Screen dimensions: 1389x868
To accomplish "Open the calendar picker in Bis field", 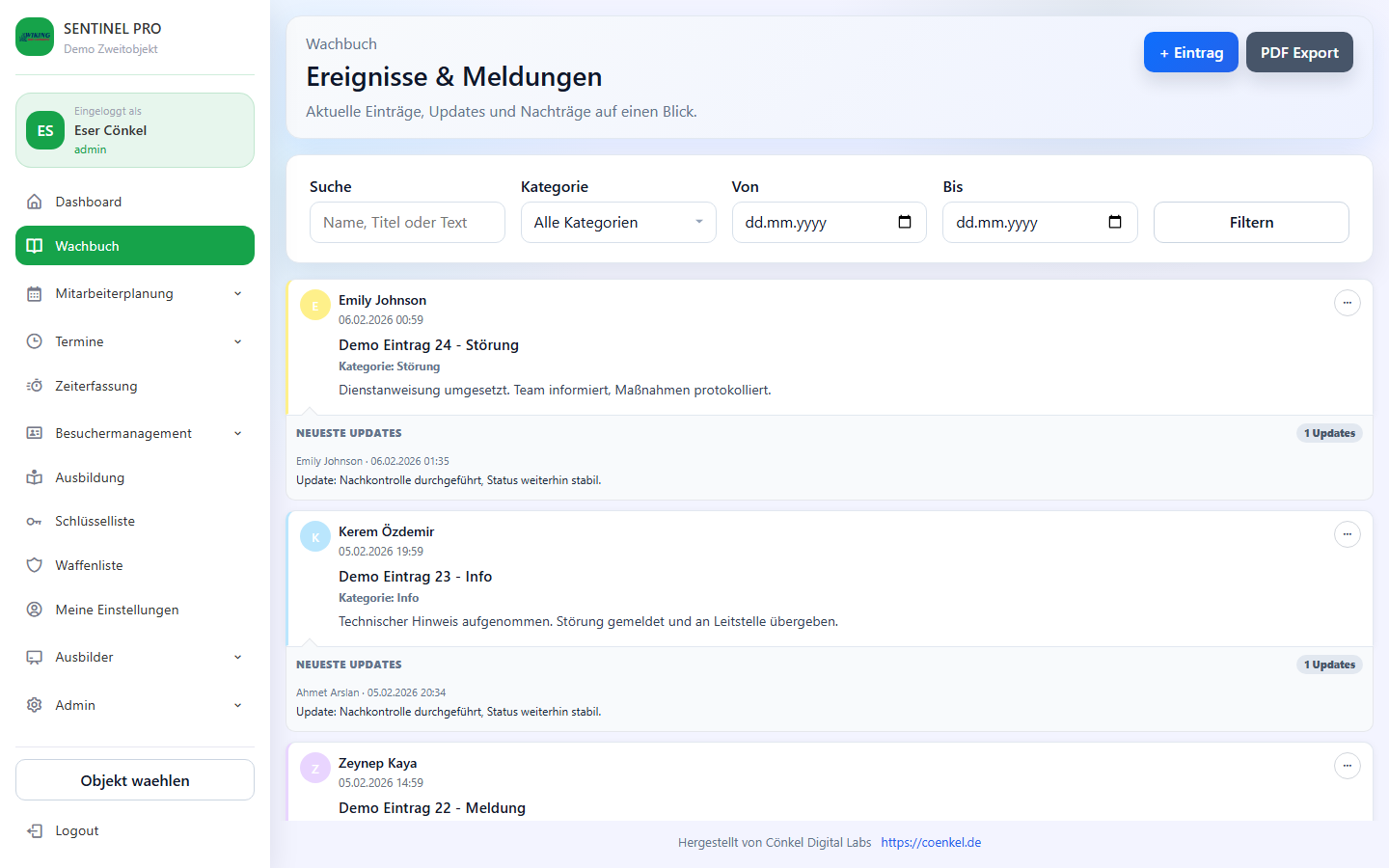I will click(1114, 223).
